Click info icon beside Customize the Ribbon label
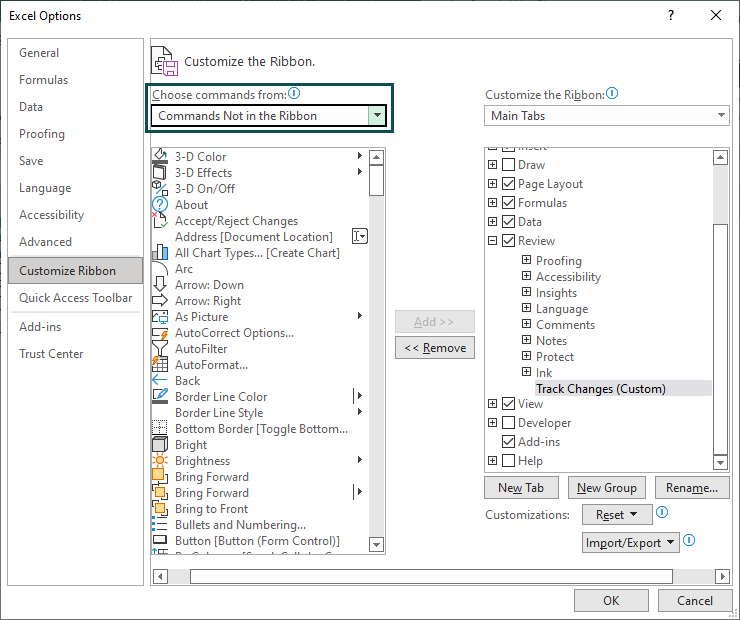The width and height of the screenshot is (740, 620). coord(612,93)
